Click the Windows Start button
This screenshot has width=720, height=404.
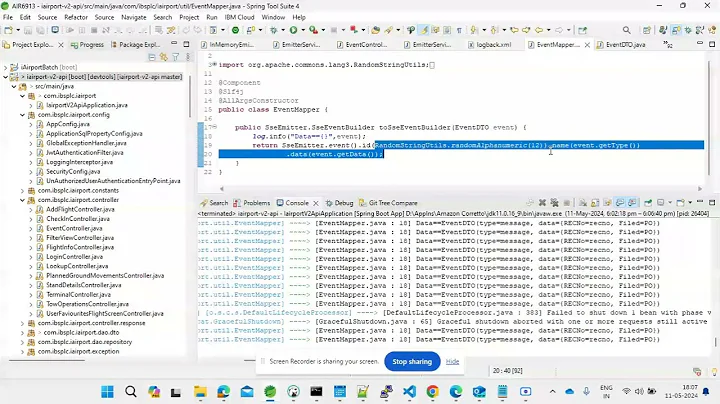(x=107, y=392)
